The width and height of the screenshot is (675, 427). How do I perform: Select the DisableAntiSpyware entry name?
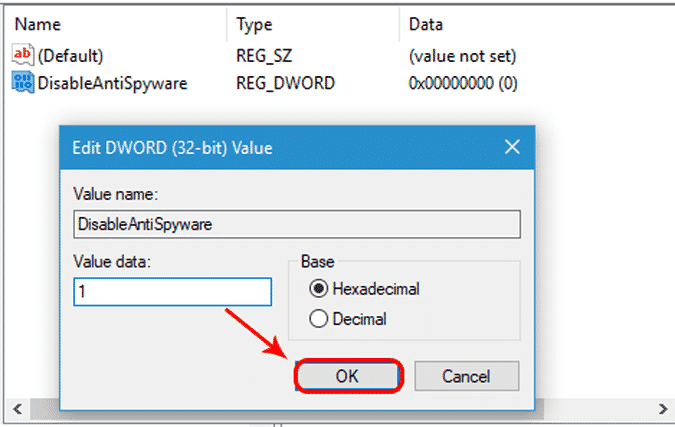(112, 83)
